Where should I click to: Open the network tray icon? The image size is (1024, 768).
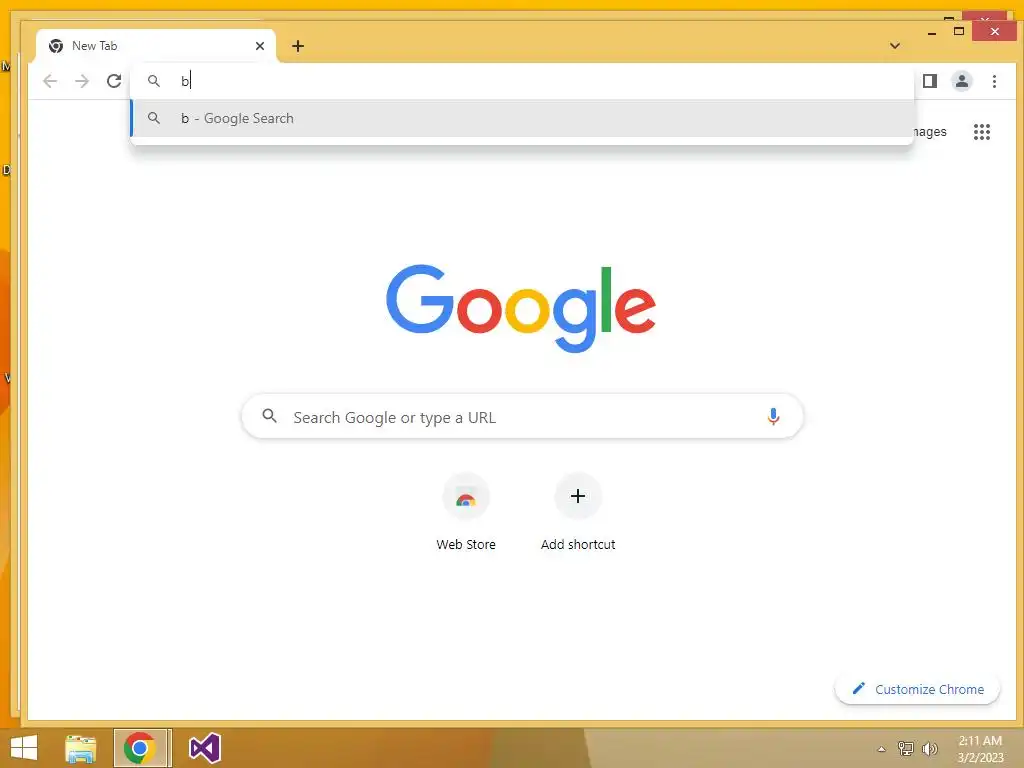point(905,749)
